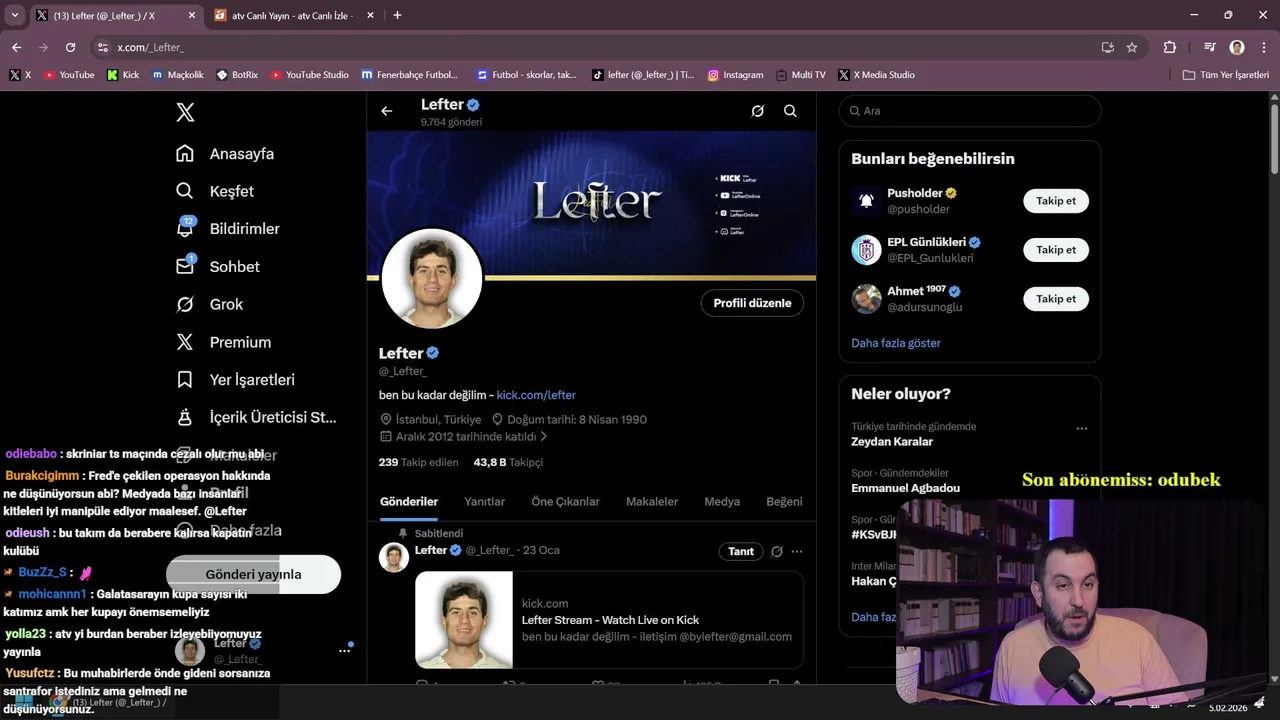This screenshot has width=1280, height=720.
Task: Open the YouTube bookmark
Action: click(69, 75)
